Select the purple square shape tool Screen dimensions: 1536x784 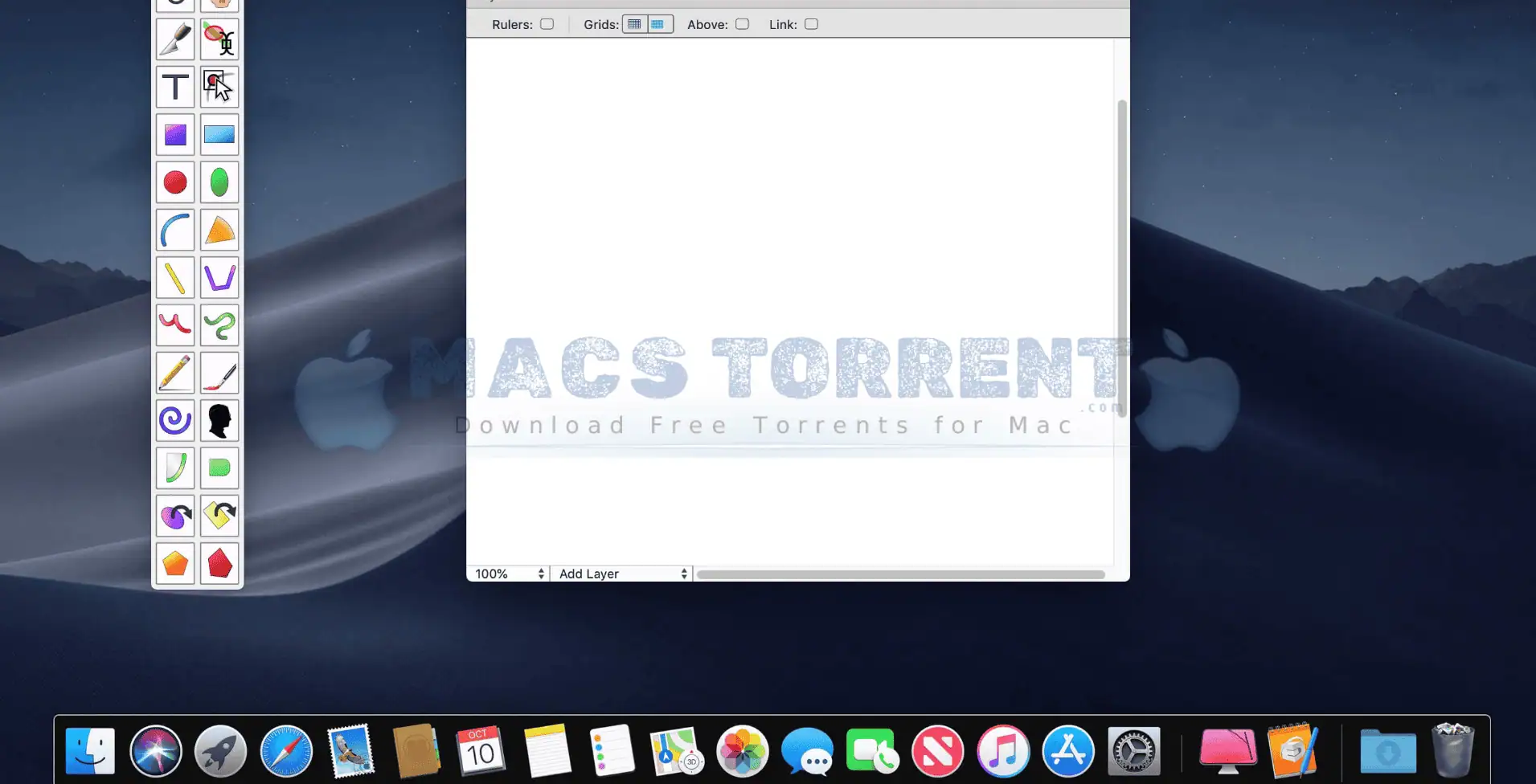175,134
